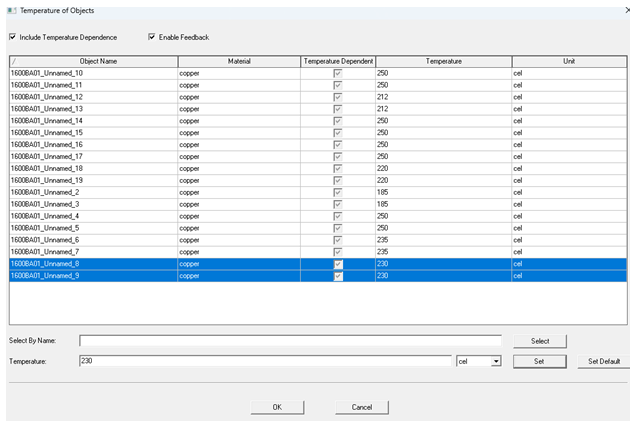The height and width of the screenshot is (428, 633).
Task: Toggle Temperature Dependent checkbox for 1600BA01_Unnamed_2
Action: coord(338,192)
